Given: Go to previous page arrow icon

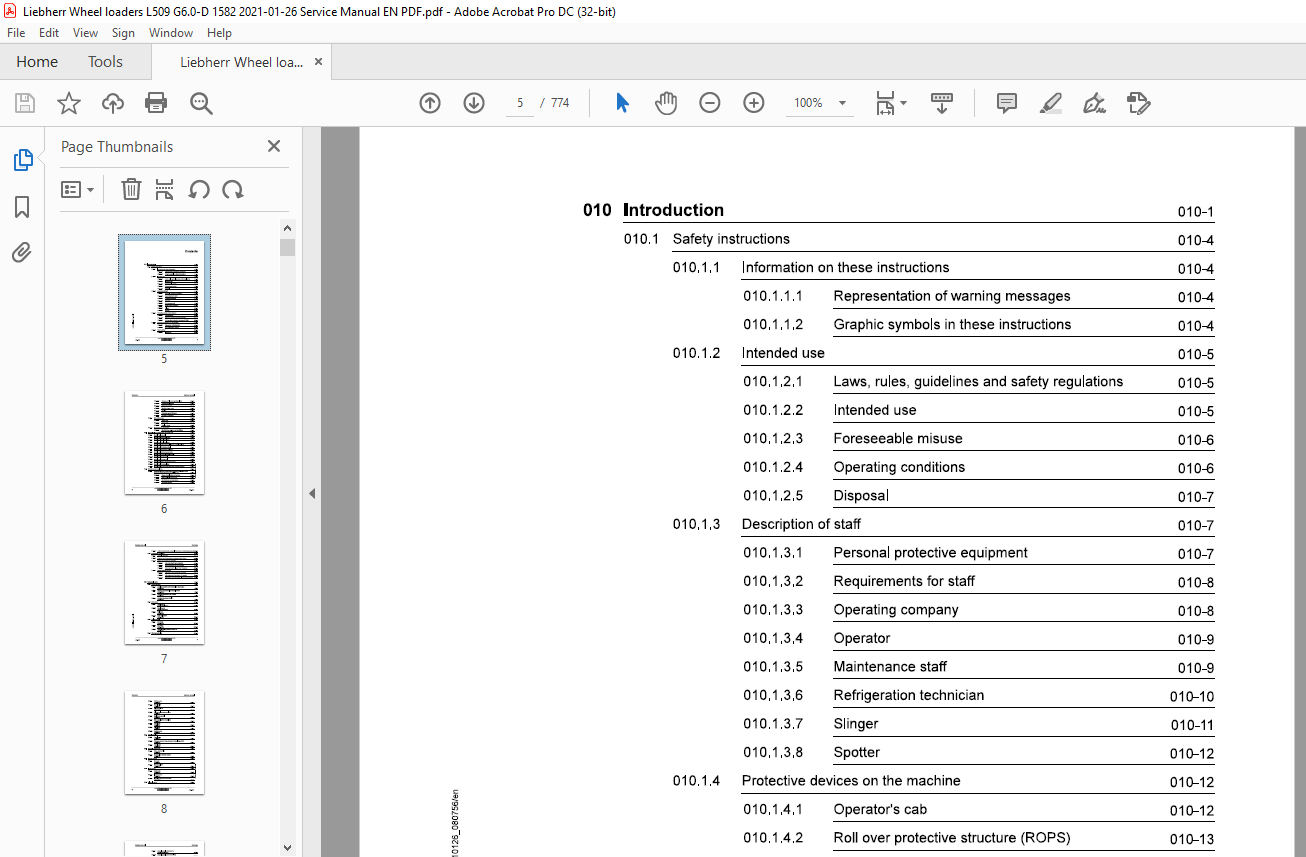Looking at the screenshot, I should [x=430, y=103].
